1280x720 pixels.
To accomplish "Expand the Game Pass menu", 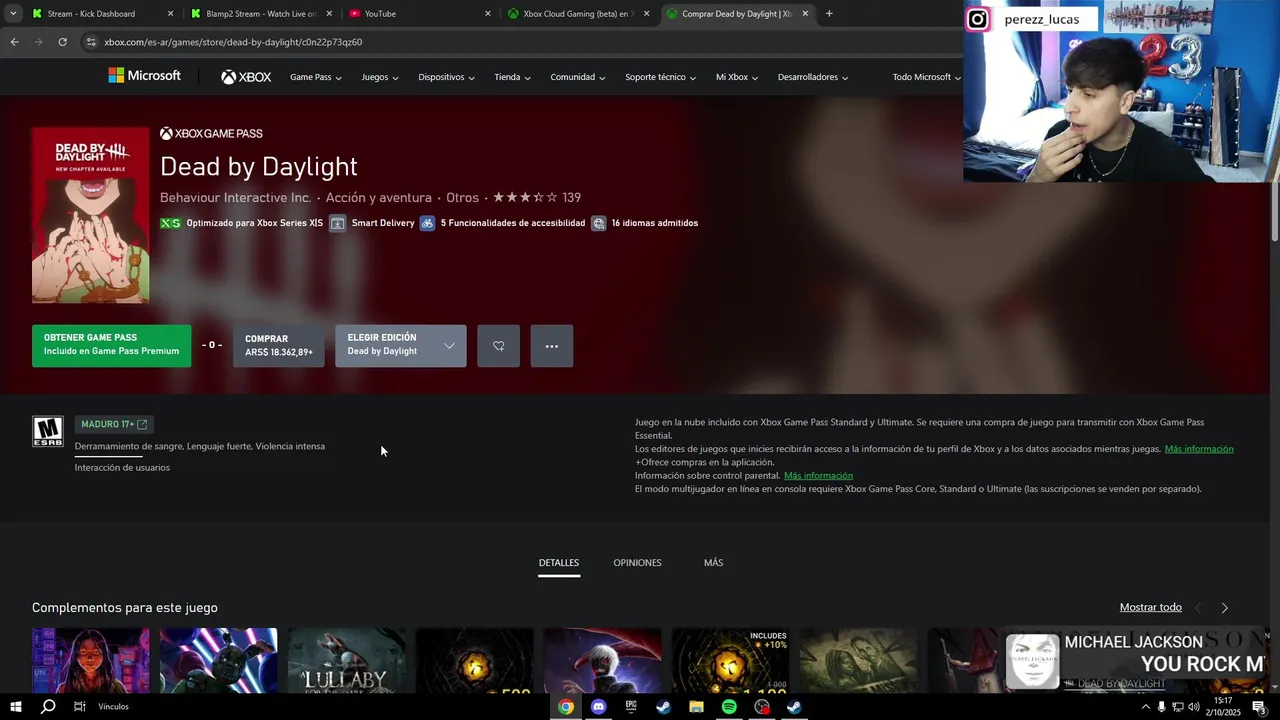I will pyautogui.click(x=316, y=77).
